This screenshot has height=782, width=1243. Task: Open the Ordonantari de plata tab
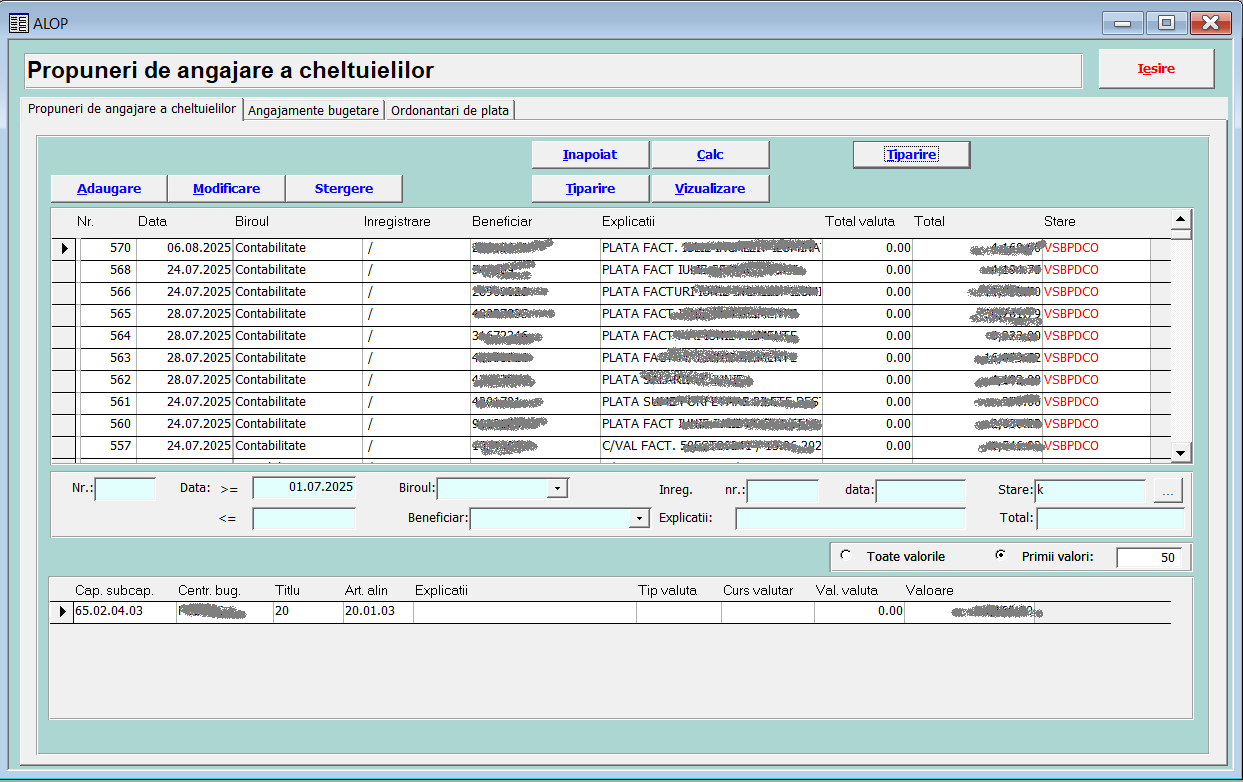pyautogui.click(x=450, y=111)
